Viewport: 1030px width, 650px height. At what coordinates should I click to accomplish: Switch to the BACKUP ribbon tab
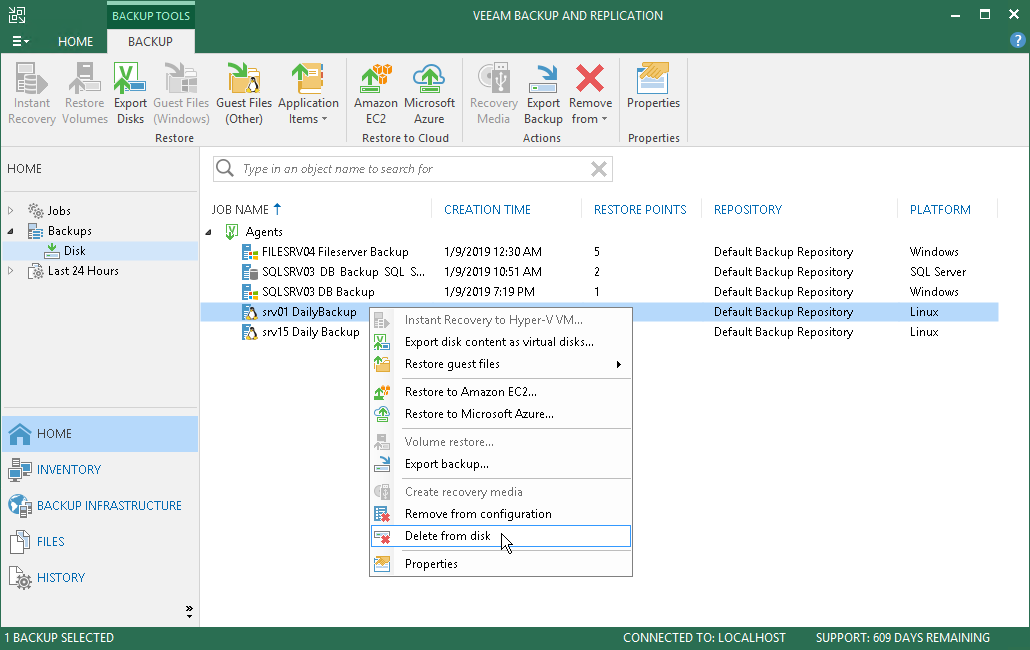(x=150, y=41)
